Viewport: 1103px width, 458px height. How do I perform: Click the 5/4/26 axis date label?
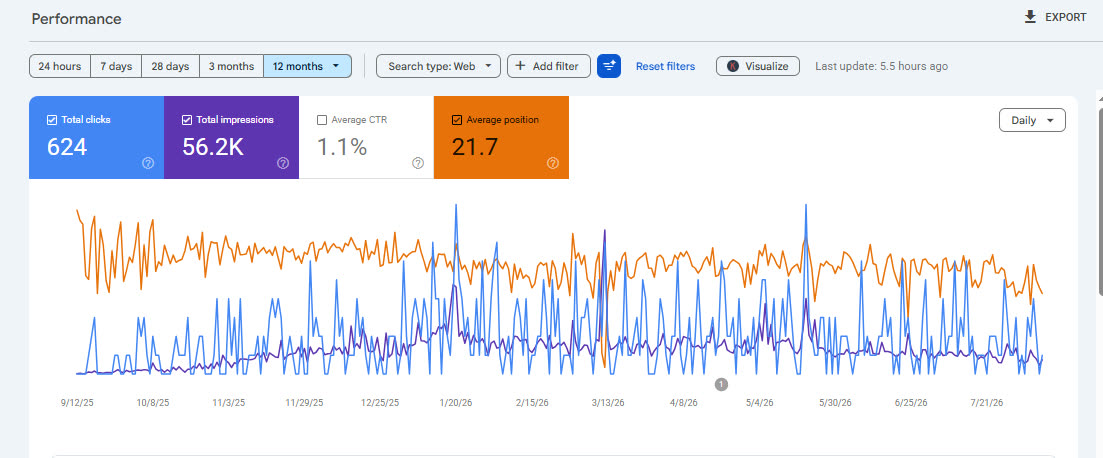coord(759,403)
